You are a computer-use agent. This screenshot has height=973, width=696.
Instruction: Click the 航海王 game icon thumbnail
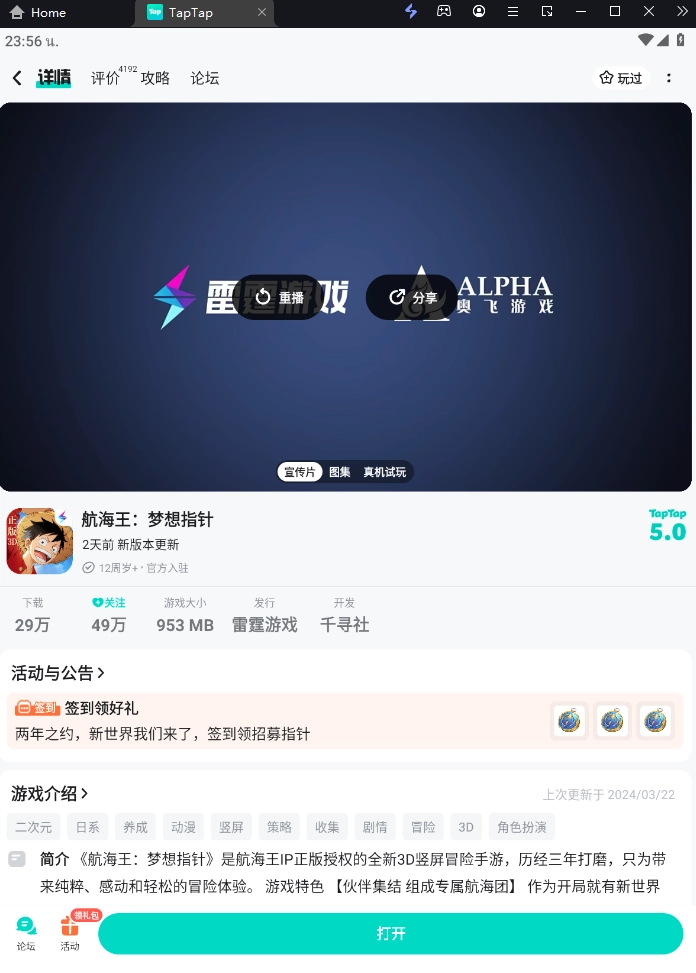(x=40, y=541)
